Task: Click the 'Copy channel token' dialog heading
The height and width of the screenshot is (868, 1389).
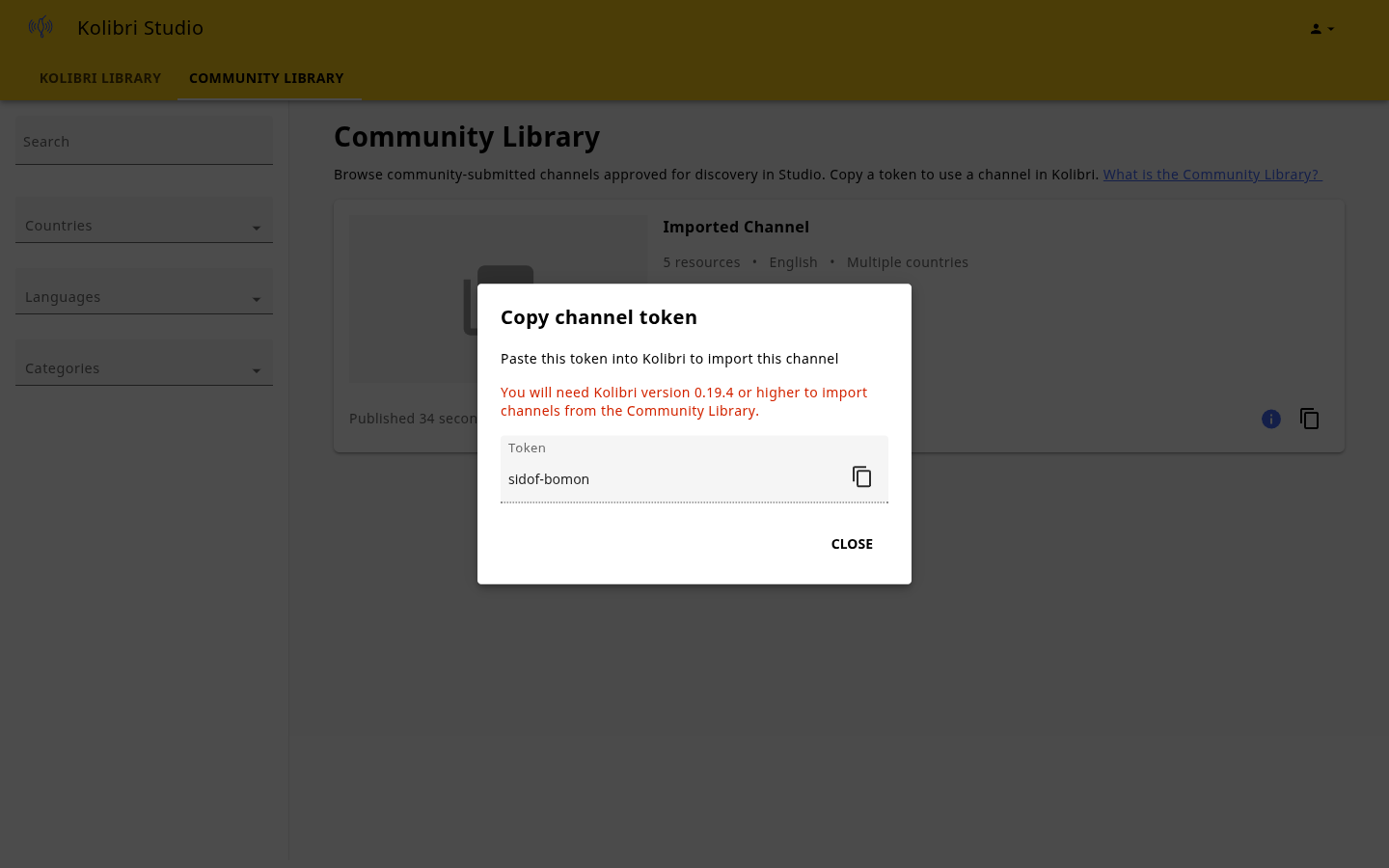Action: click(599, 317)
